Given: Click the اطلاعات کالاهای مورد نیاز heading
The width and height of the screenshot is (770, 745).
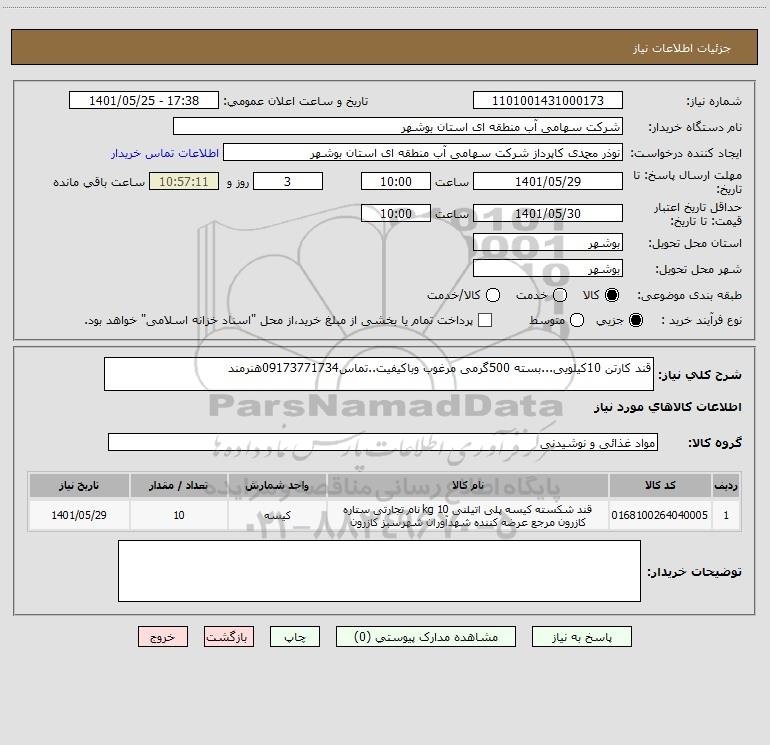Looking at the screenshot, I should [x=667, y=407].
